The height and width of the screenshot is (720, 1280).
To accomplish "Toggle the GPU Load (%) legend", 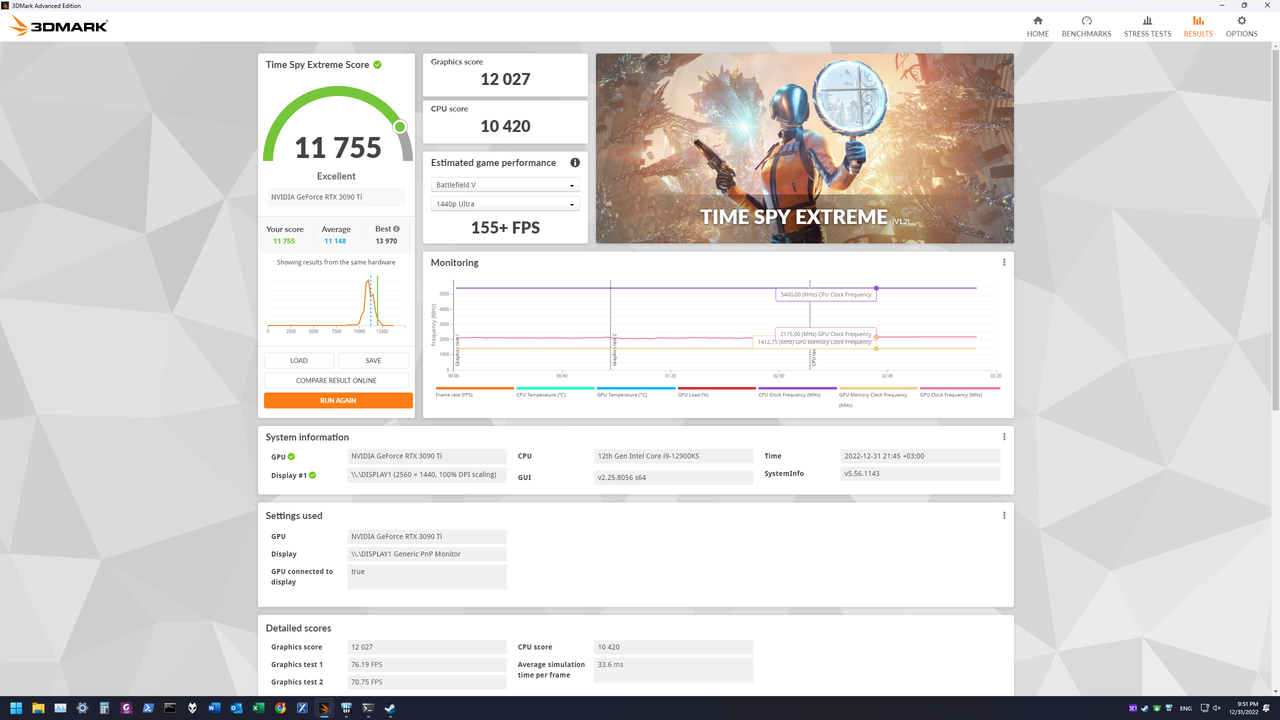I will coord(716,392).
